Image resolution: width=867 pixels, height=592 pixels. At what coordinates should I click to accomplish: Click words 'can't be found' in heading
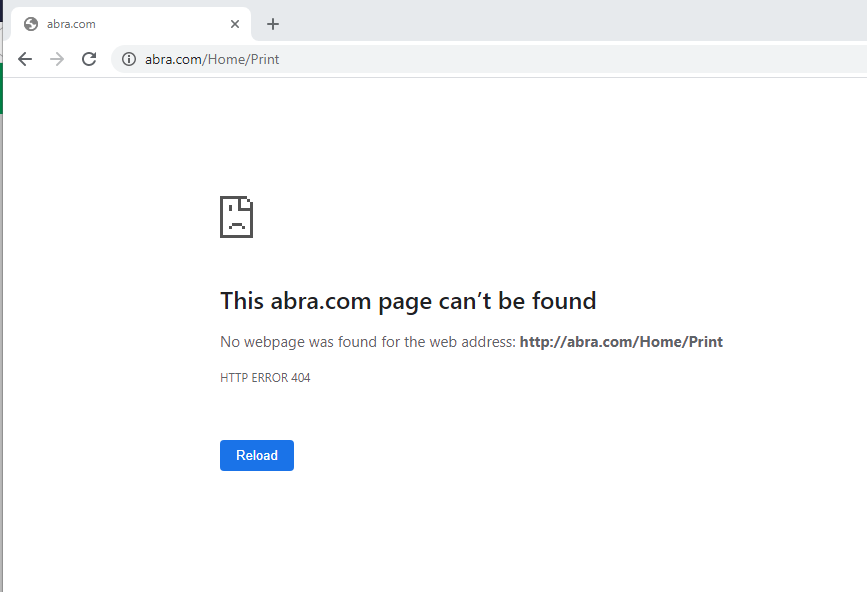click(x=518, y=301)
